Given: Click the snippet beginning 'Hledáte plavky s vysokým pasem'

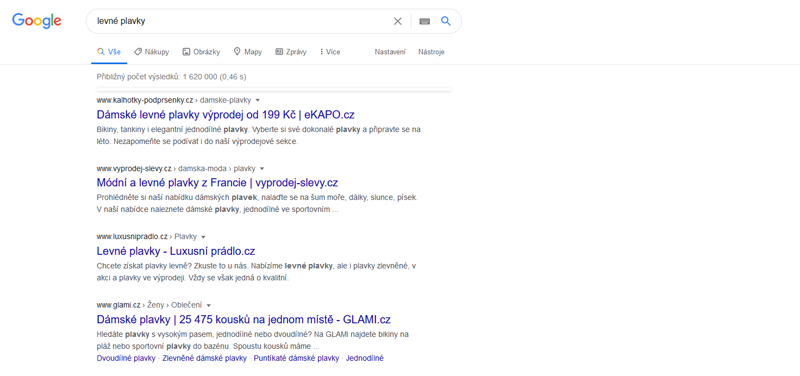Looking at the screenshot, I should tap(253, 340).
